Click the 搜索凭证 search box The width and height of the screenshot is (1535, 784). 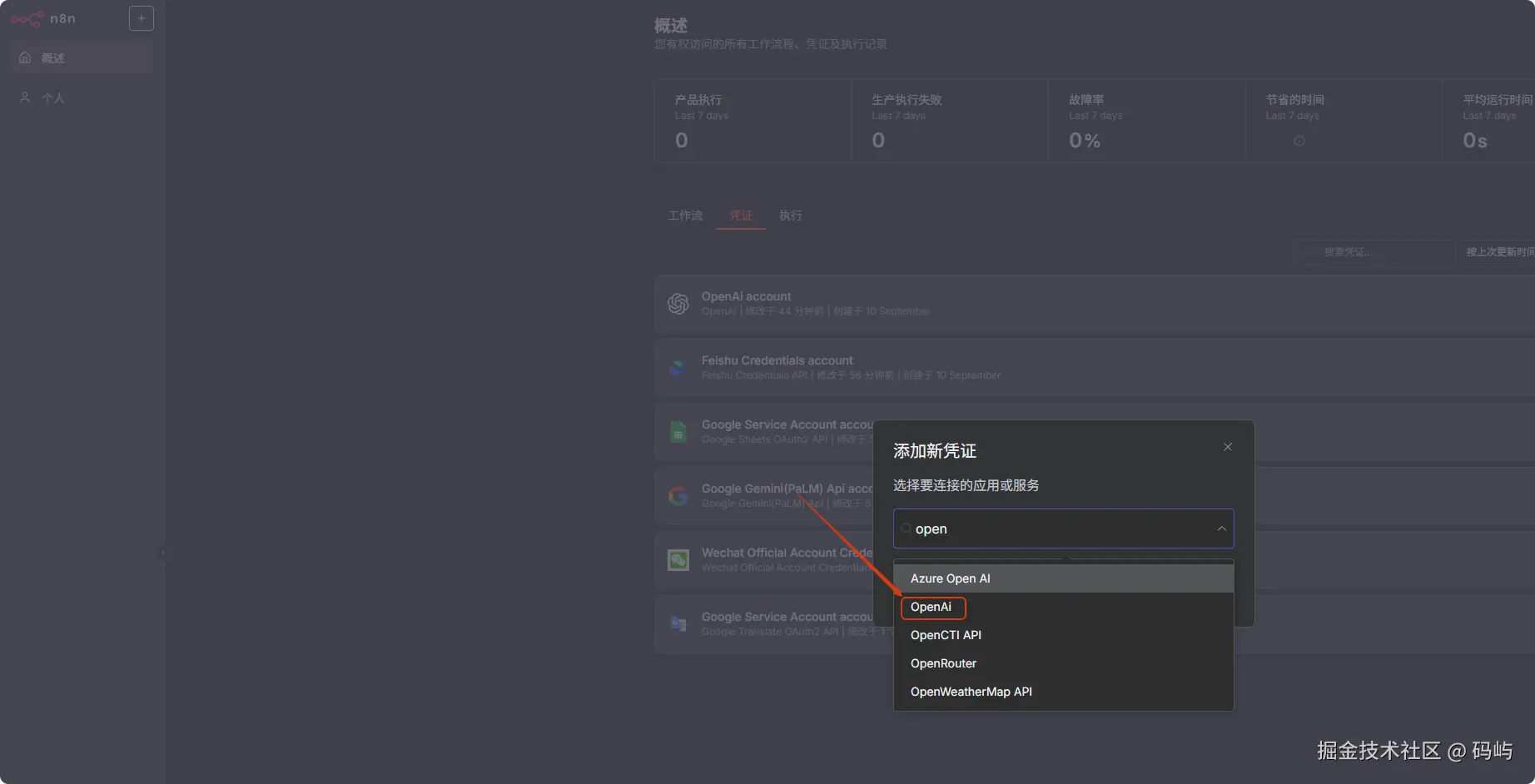[1374, 252]
